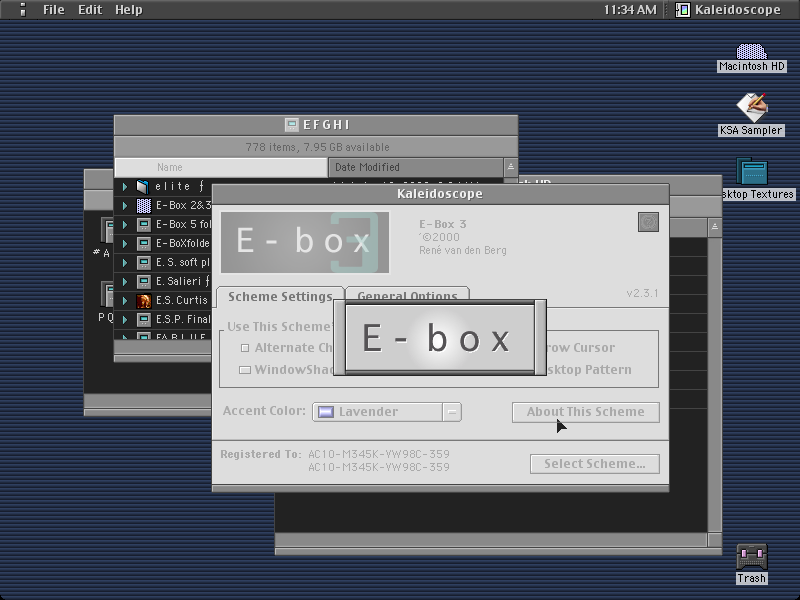Open the Apple menu icon in the menu bar
The image size is (800, 600).
click(x=22, y=9)
